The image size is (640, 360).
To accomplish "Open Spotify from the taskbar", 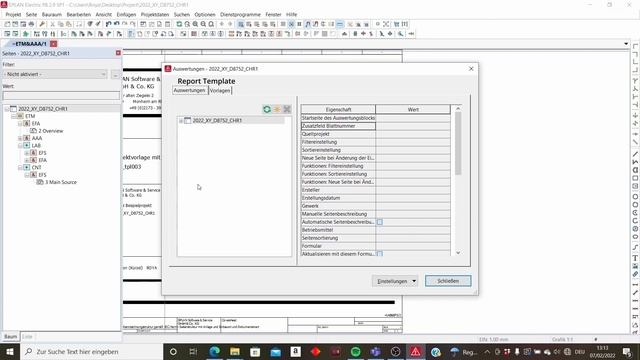I will (x=356, y=351).
